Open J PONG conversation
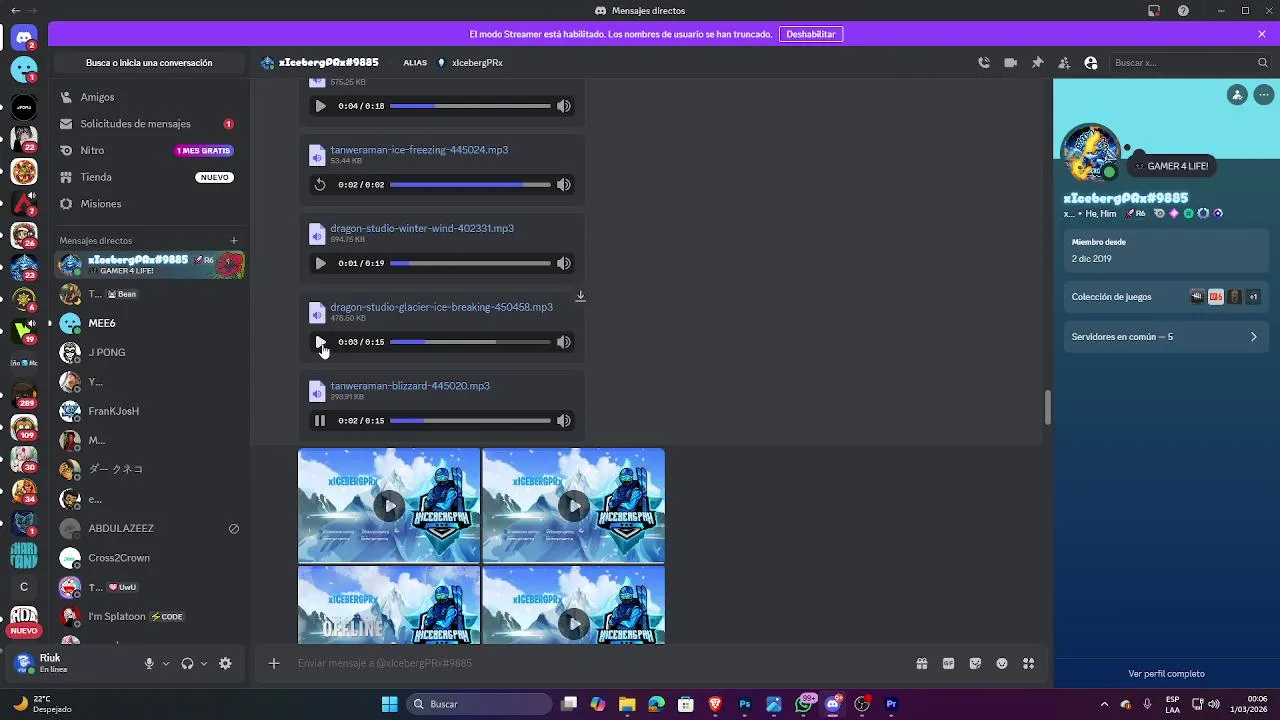Viewport: 1280px width, 720px height. pyautogui.click(x=150, y=352)
